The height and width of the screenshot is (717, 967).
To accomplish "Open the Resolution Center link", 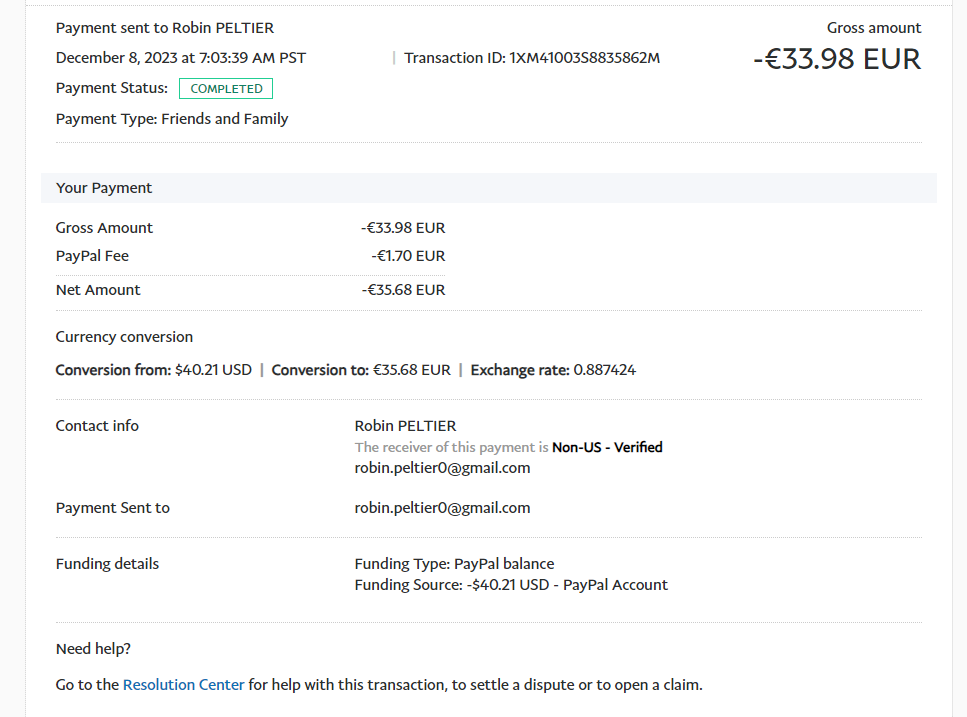I will (x=183, y=685).
